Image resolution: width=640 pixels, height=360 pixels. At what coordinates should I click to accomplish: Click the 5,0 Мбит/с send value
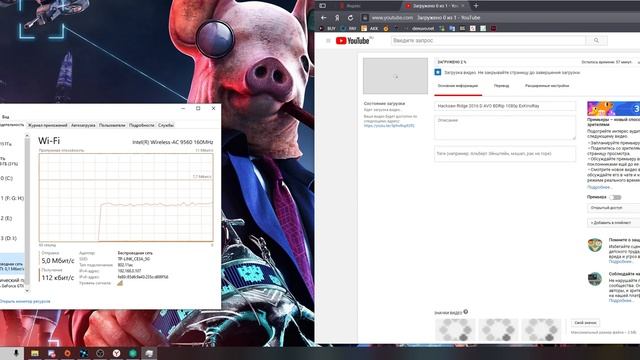(x=58, y=261)
